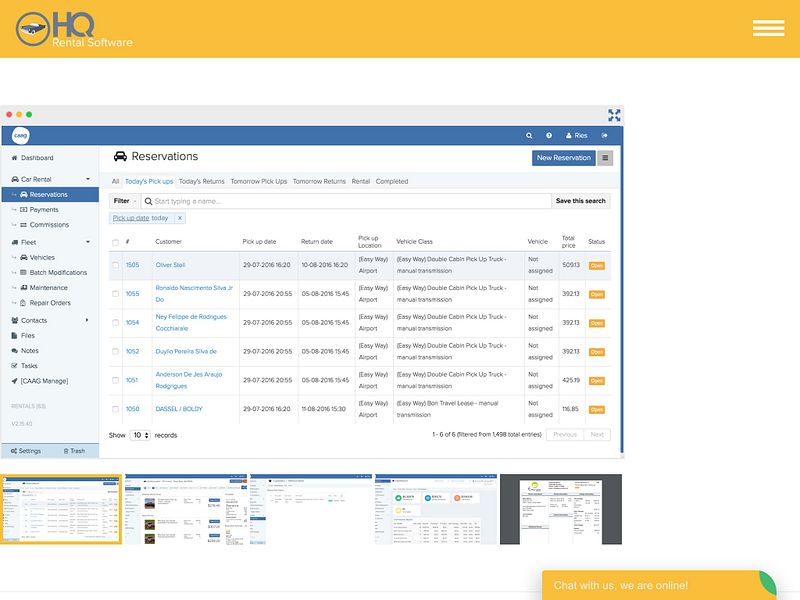Open the Show 10 records dropdown
The image size is (800, 600).
pyautogui.click(x=140, y=435)
